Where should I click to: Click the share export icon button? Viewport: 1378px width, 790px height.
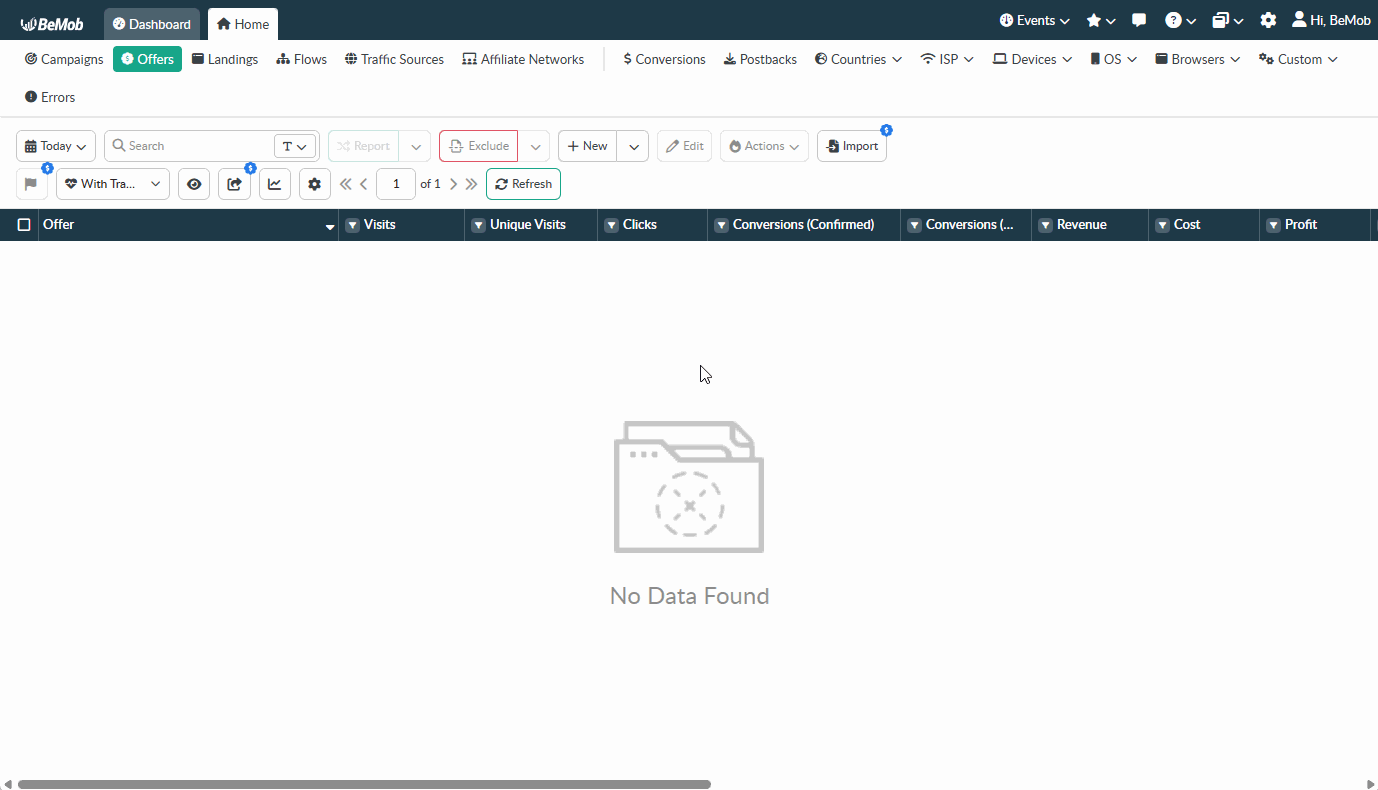coord(234,184)
